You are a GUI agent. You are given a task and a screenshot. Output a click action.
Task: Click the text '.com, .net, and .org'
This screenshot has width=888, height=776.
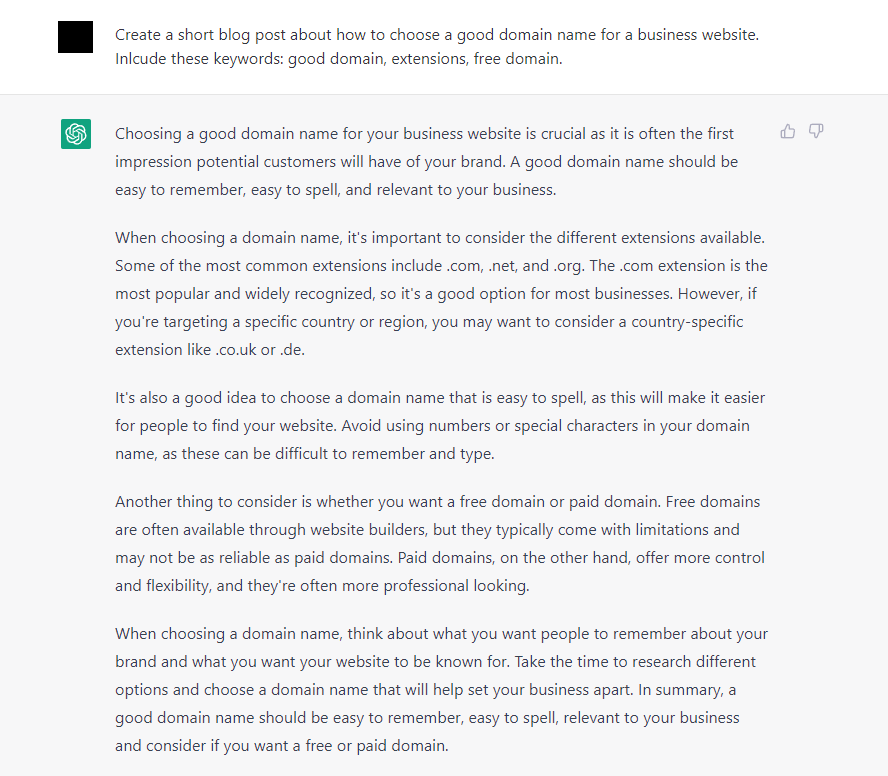[515, 266]
